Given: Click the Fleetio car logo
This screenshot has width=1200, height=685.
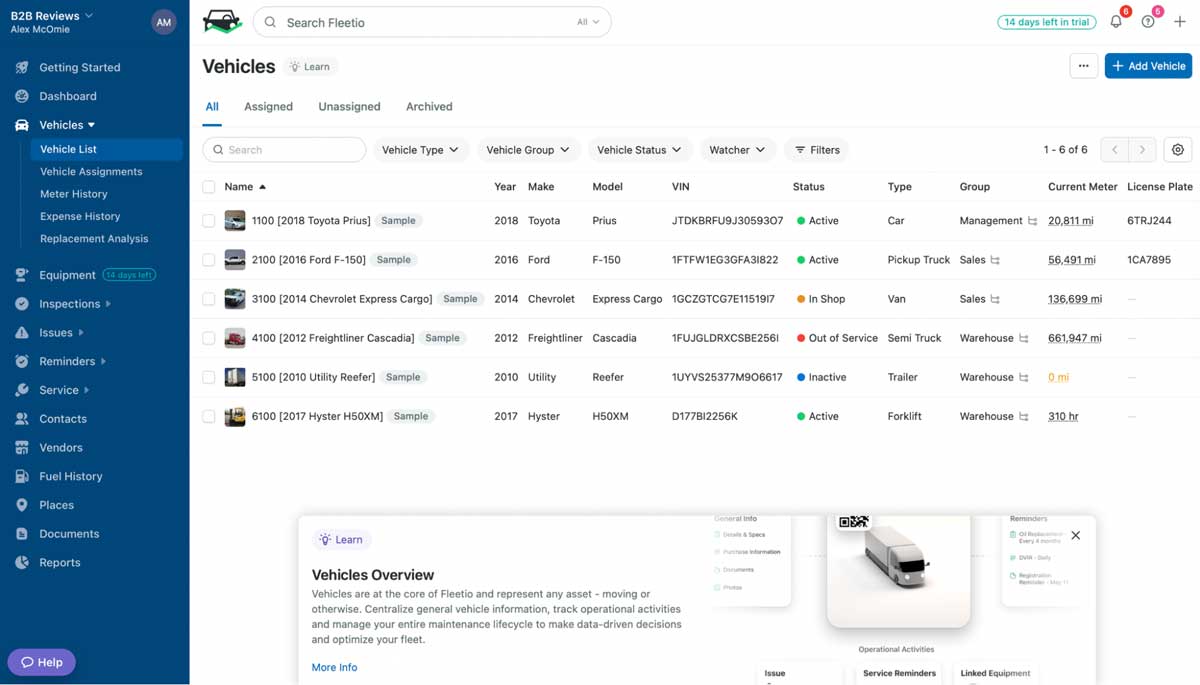Looking at the screenshot, I should [222, 22].
